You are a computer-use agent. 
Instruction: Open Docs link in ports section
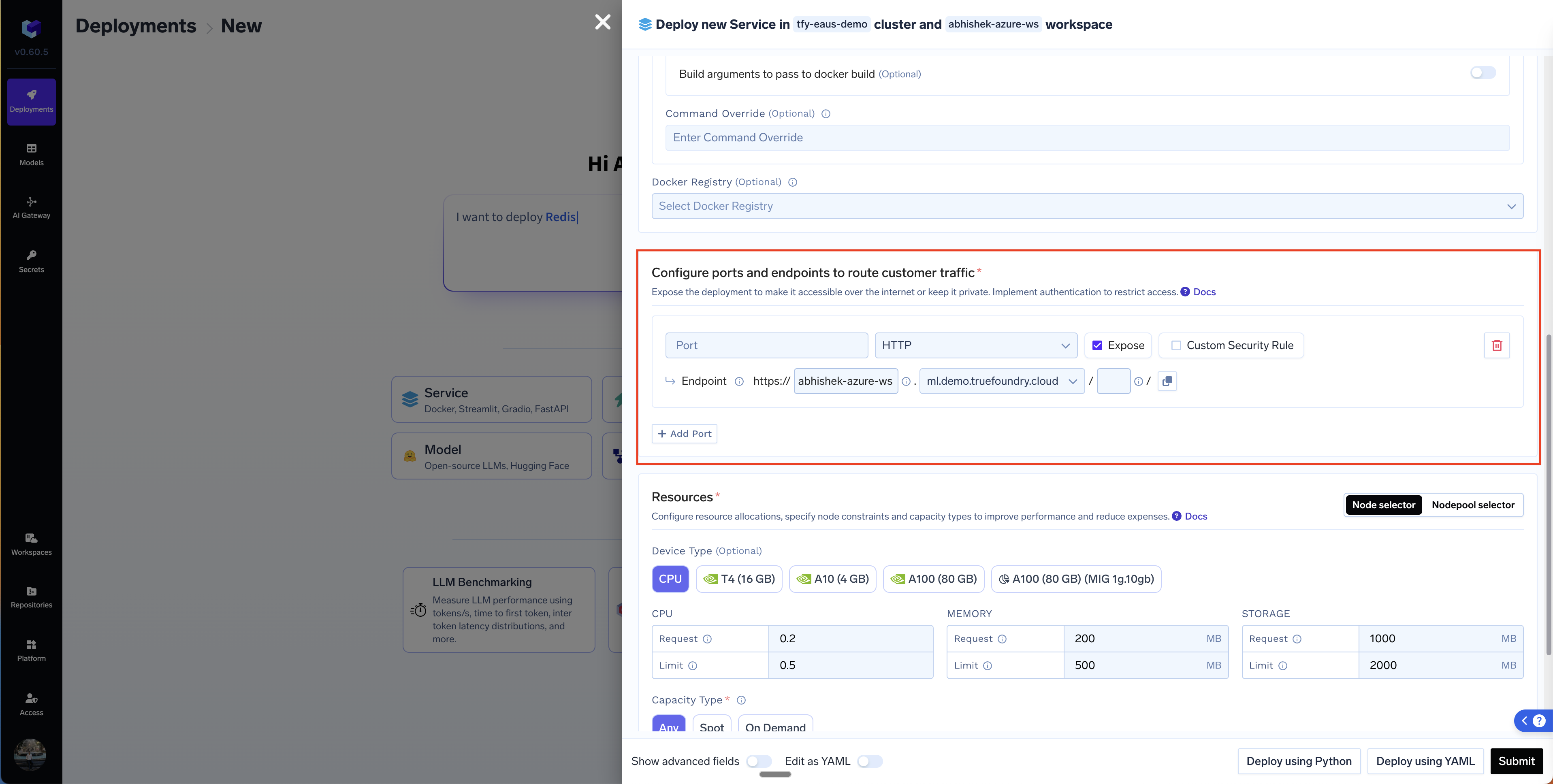(x=1204, y=292)
